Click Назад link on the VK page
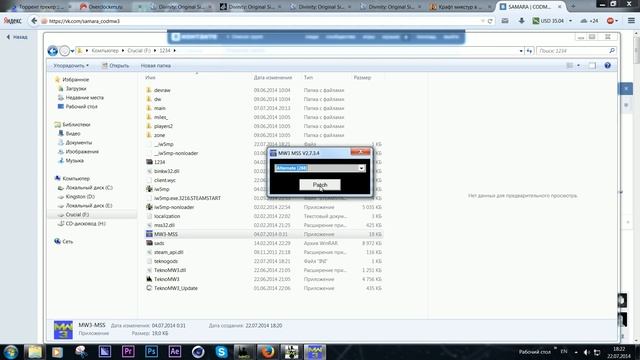The height and width of the screenshot is (360, 640). pos(17,37)
